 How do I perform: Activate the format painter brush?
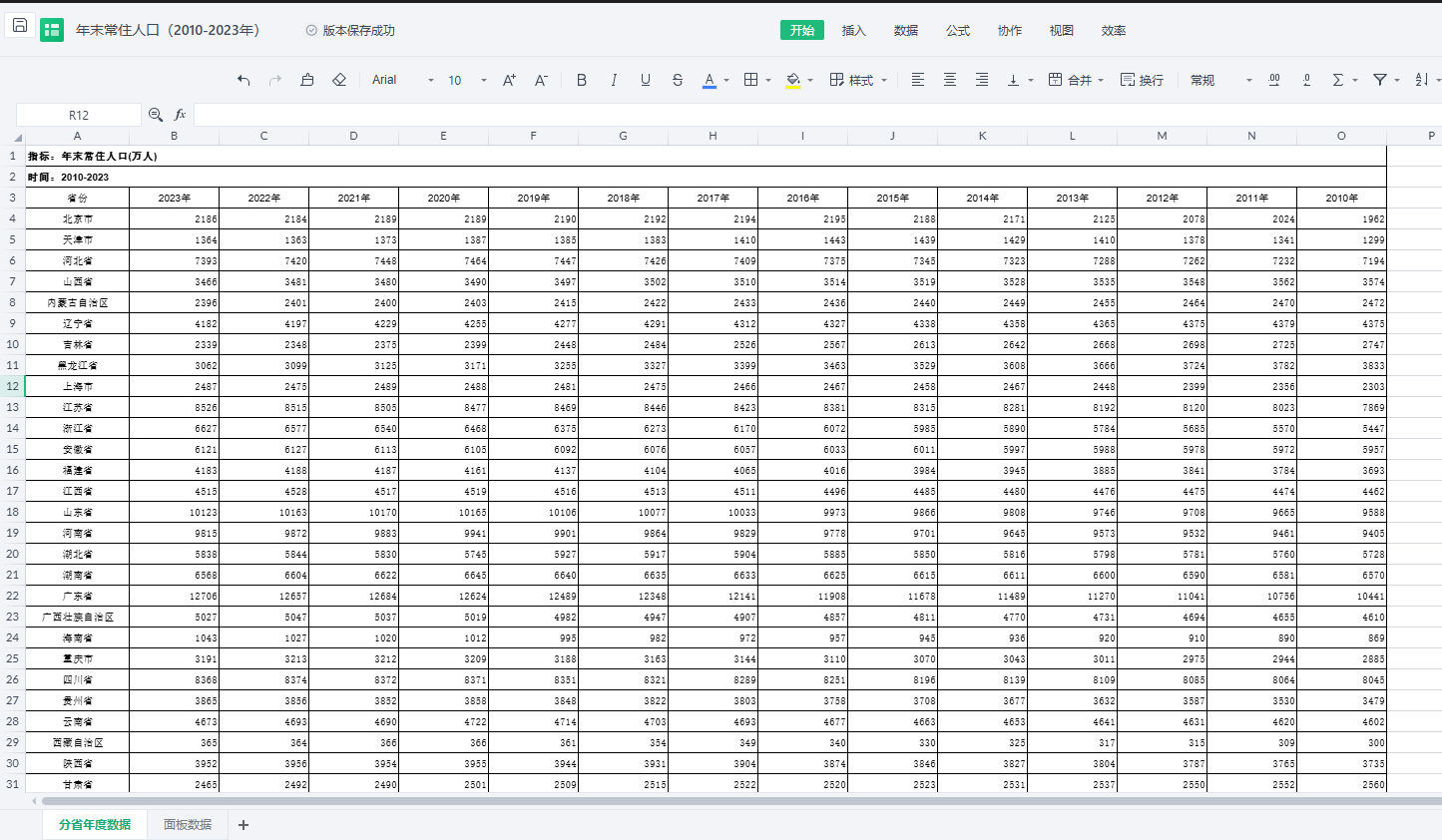point(307,80)
